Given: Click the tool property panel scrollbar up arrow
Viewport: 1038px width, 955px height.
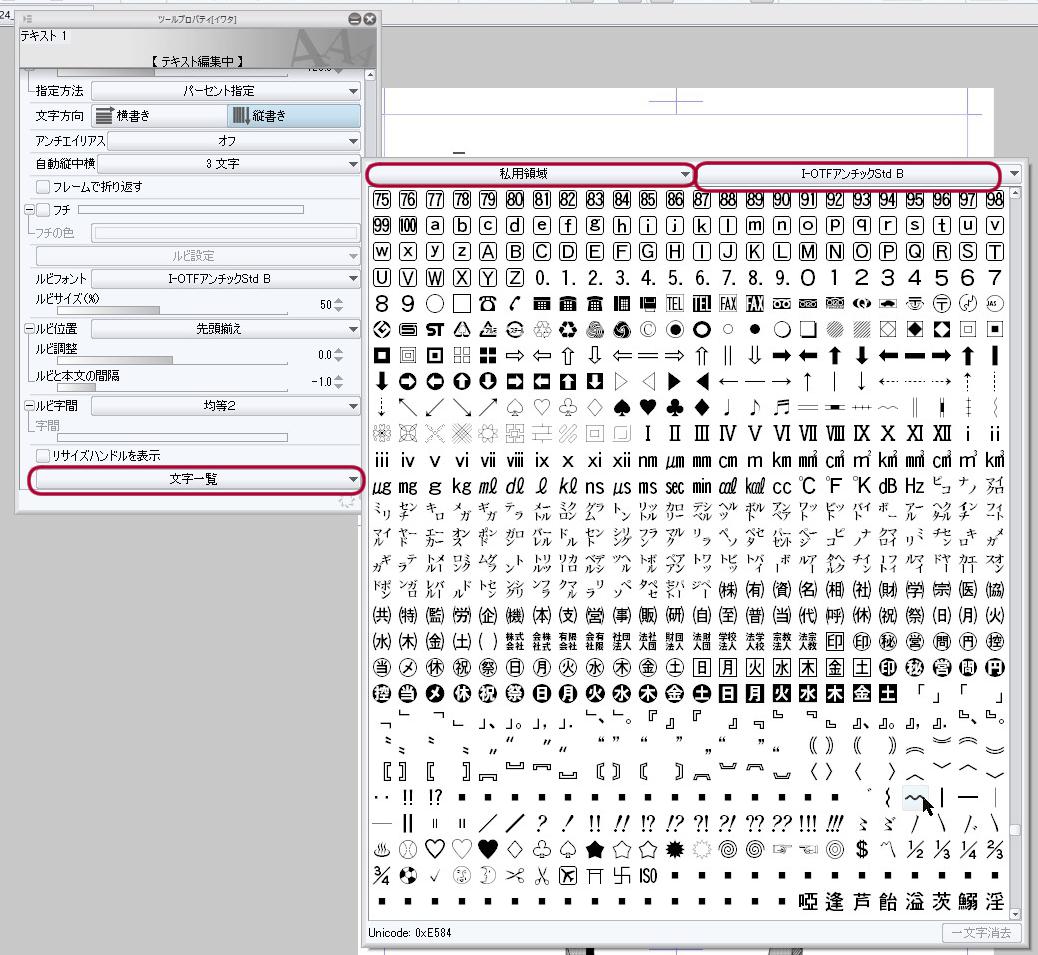Looking at the screenshot, I should click(370, 75).
